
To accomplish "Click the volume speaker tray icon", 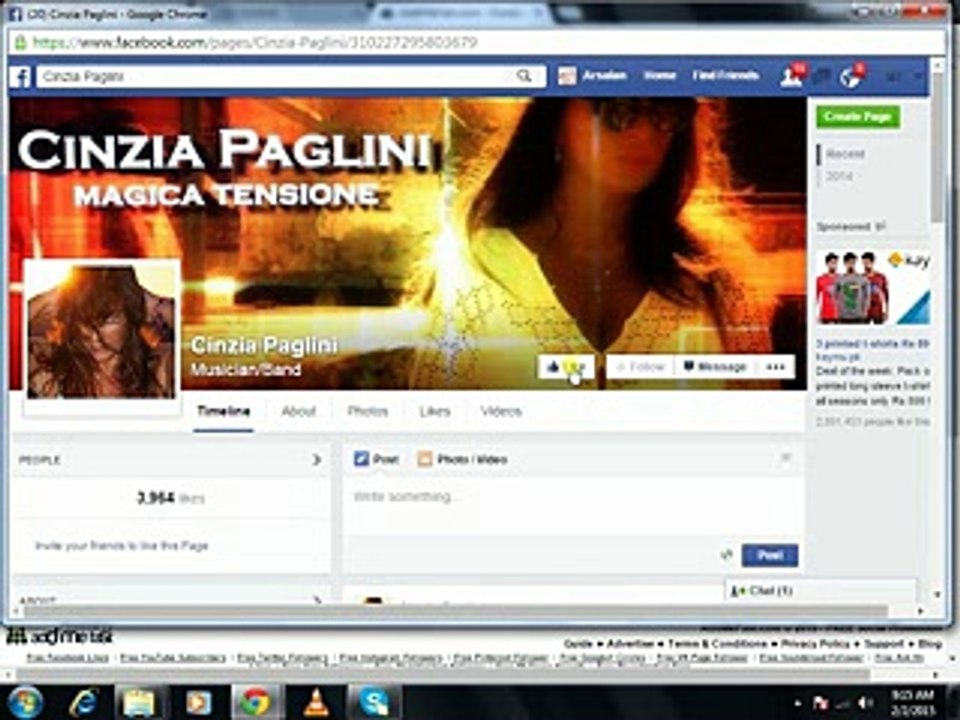I will coord(864,702).
